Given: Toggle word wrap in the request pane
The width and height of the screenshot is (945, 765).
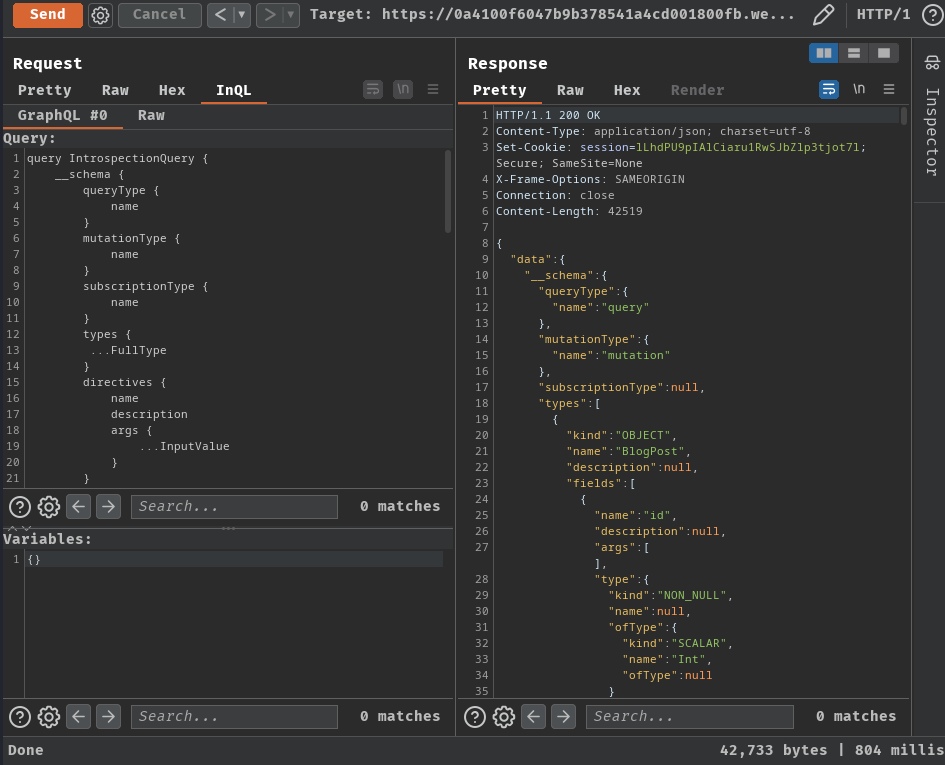Looking at the screenshot, I should click(373, 90).
